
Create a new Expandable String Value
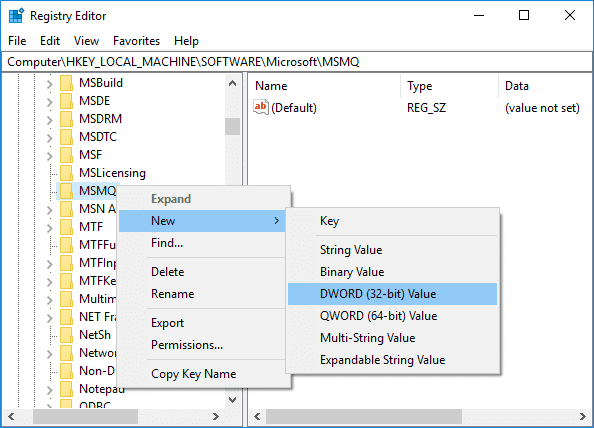click(392, 360)
